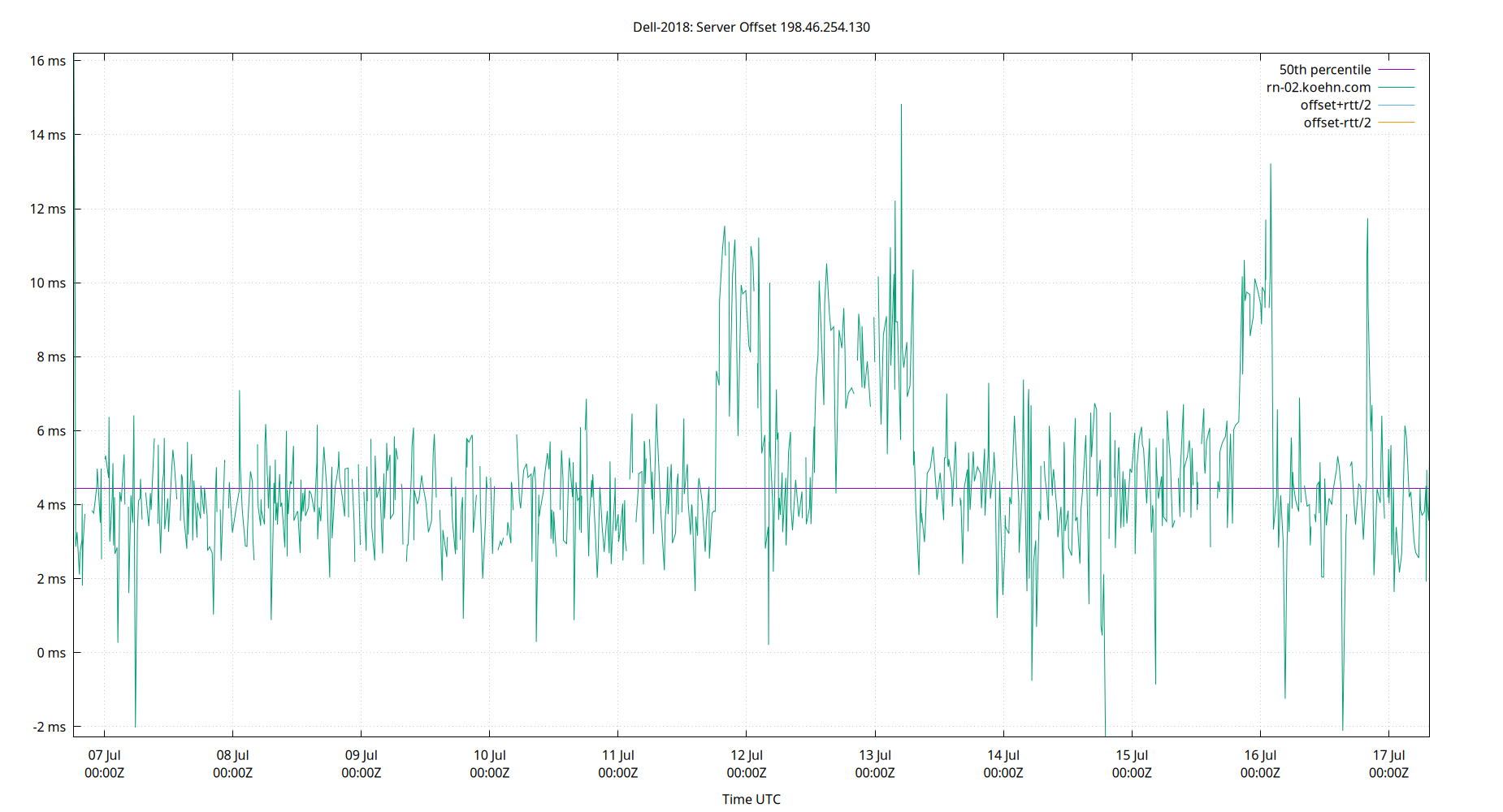Select the tallest spike near 13 Jul
Image resolution: width=1503 pixels, height=812 pixels.
coord(902,106)
